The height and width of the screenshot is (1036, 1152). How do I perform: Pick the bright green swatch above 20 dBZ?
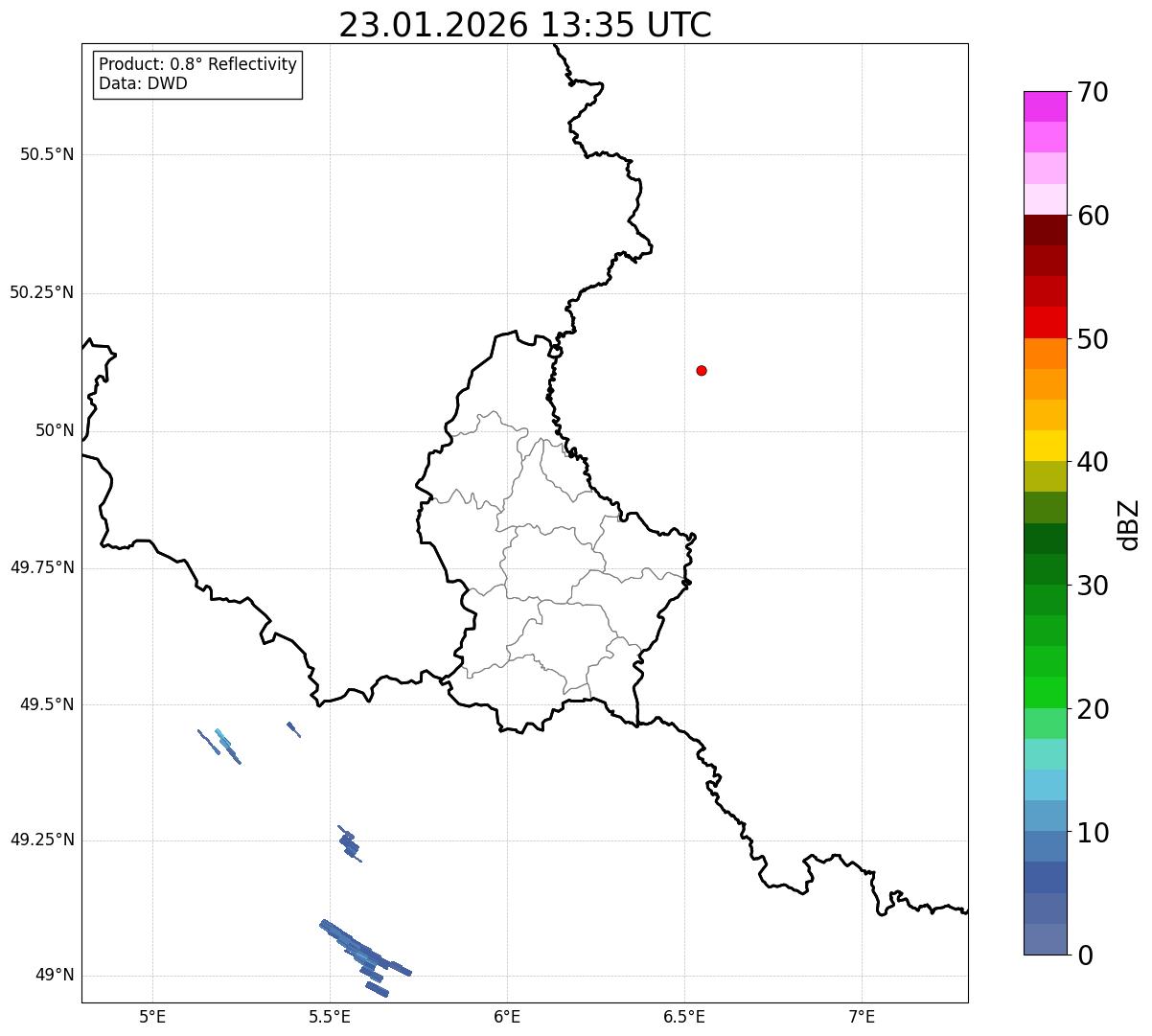pyautogui.click(x=1045, y=693)
